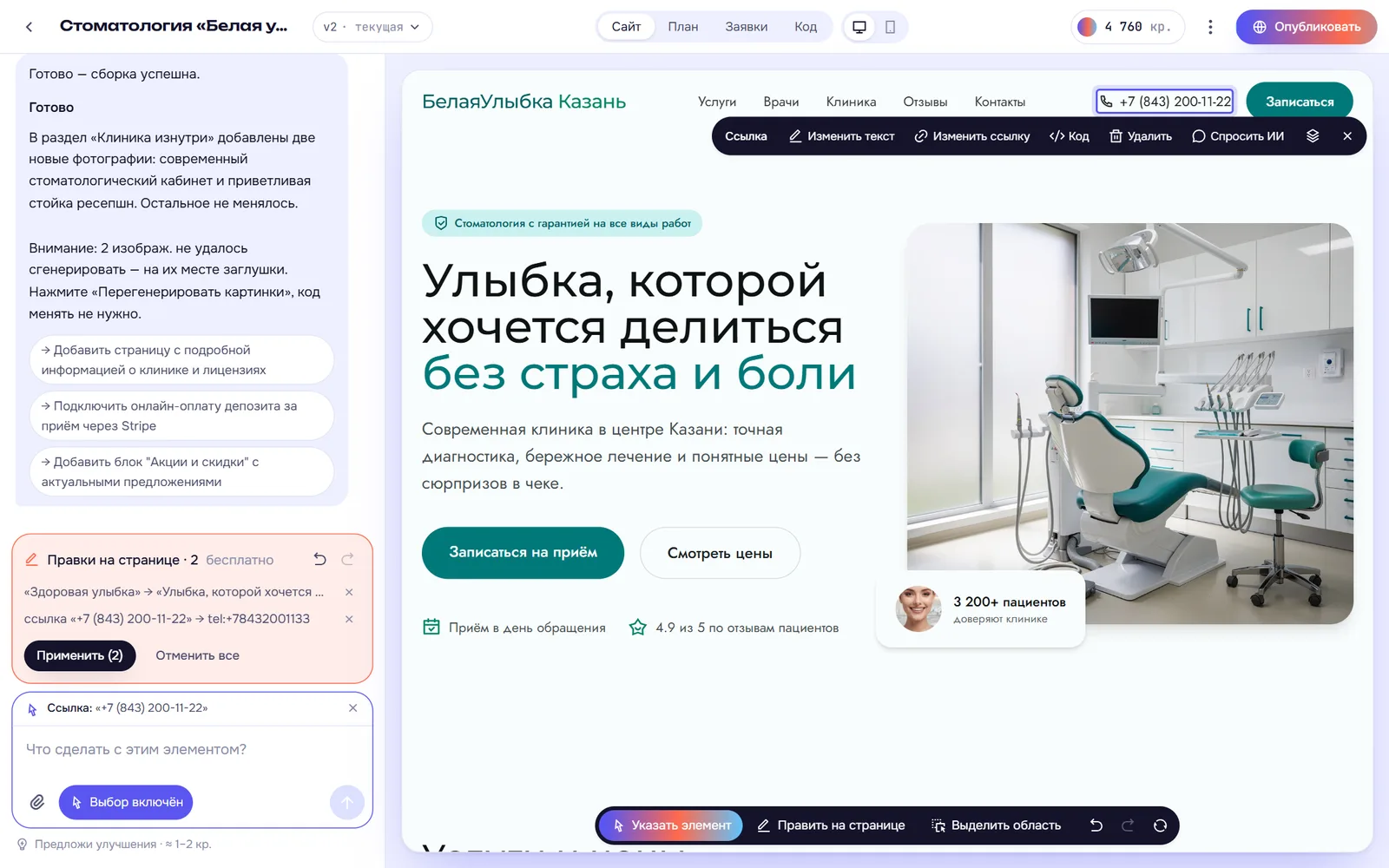The height and width of the screenshot is (868, 1389).
Task: Go back using the left arrow icon
Action: point(30,27)
